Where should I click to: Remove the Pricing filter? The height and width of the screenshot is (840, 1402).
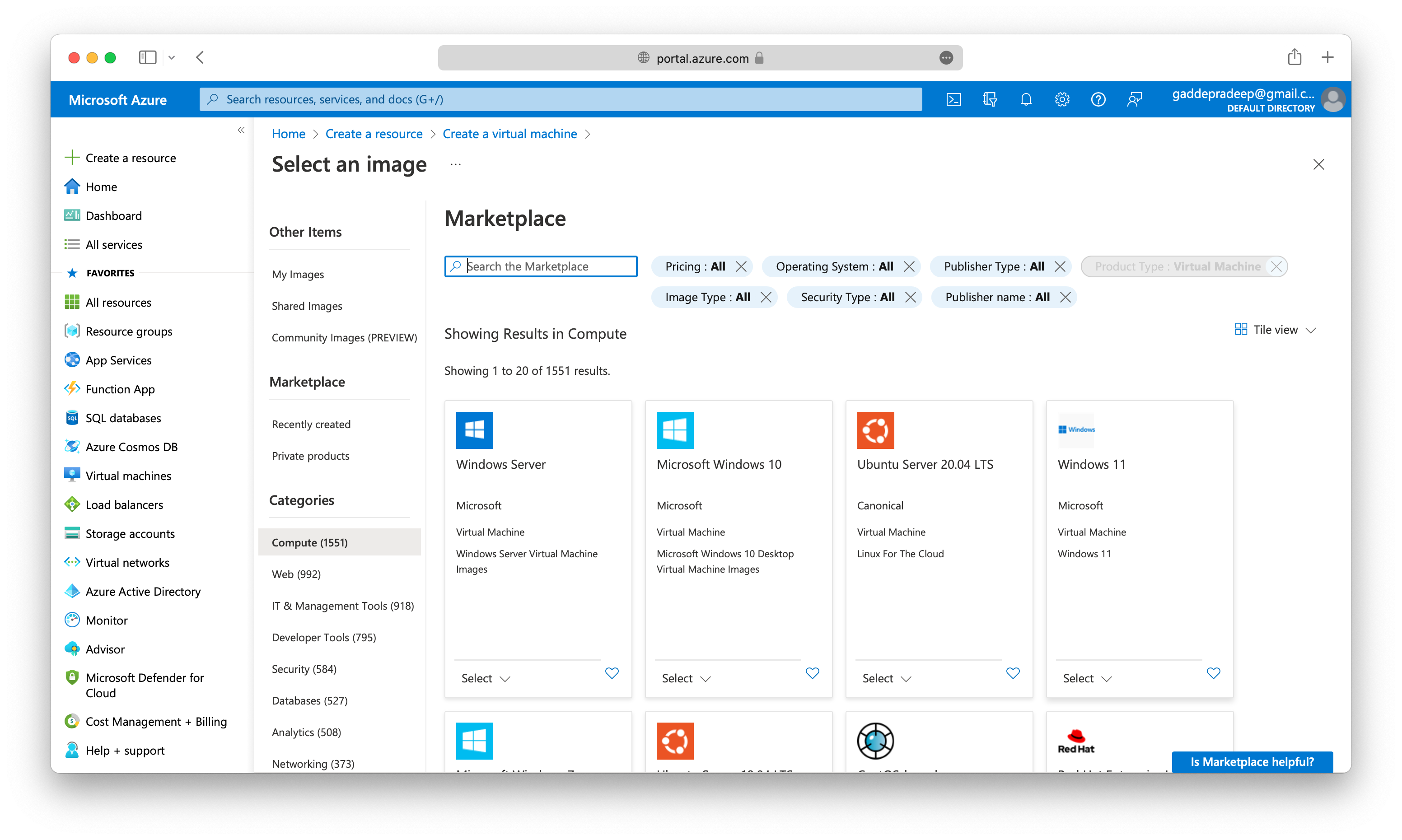point(741,266)
